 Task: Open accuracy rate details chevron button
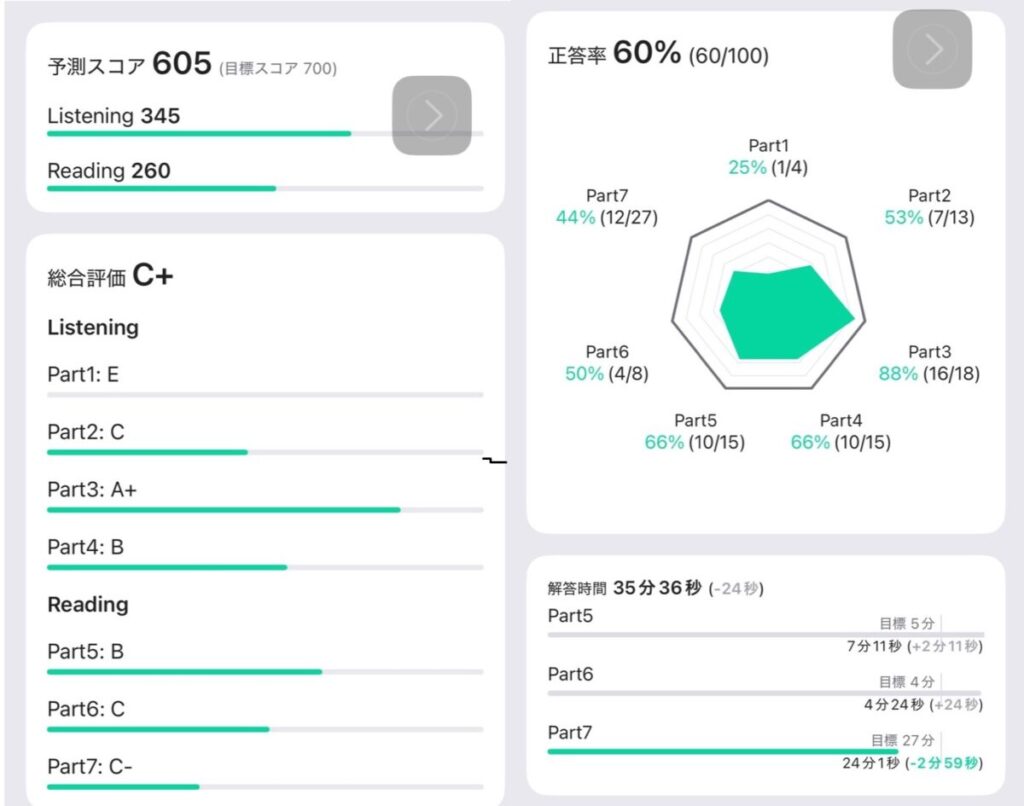tap(932, 48)
